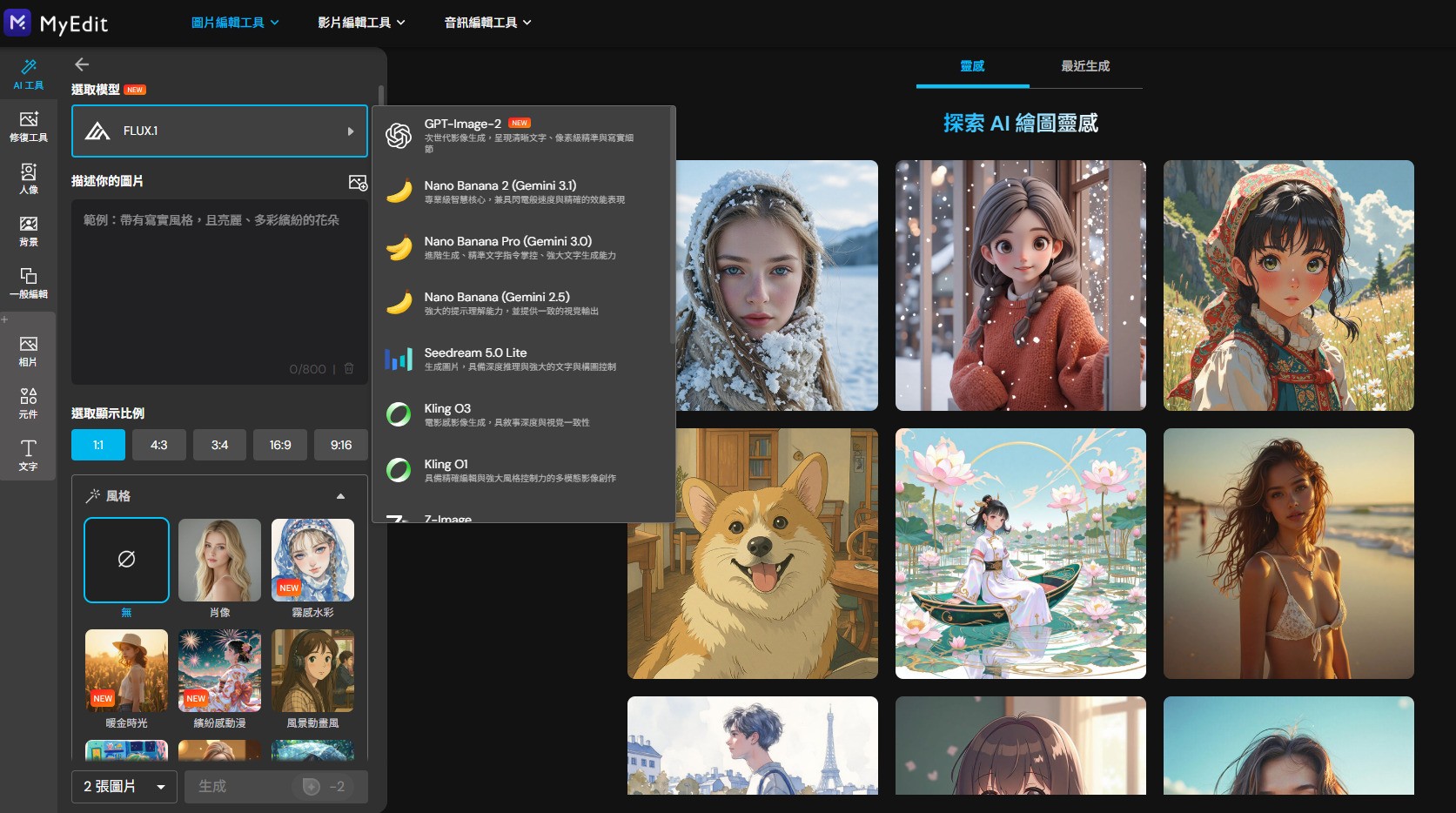Select Nano Banana 2 (Gemini 3.1) model
Viewport: 1456px width, 813px height.
(x=524, y=191)
